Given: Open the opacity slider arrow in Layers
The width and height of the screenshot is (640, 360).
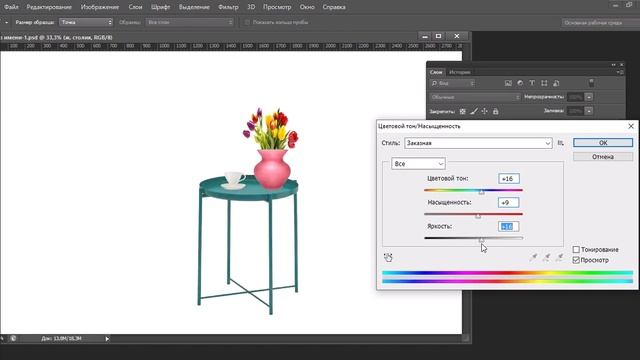Looking at the screenshot, I should [589, 97].
